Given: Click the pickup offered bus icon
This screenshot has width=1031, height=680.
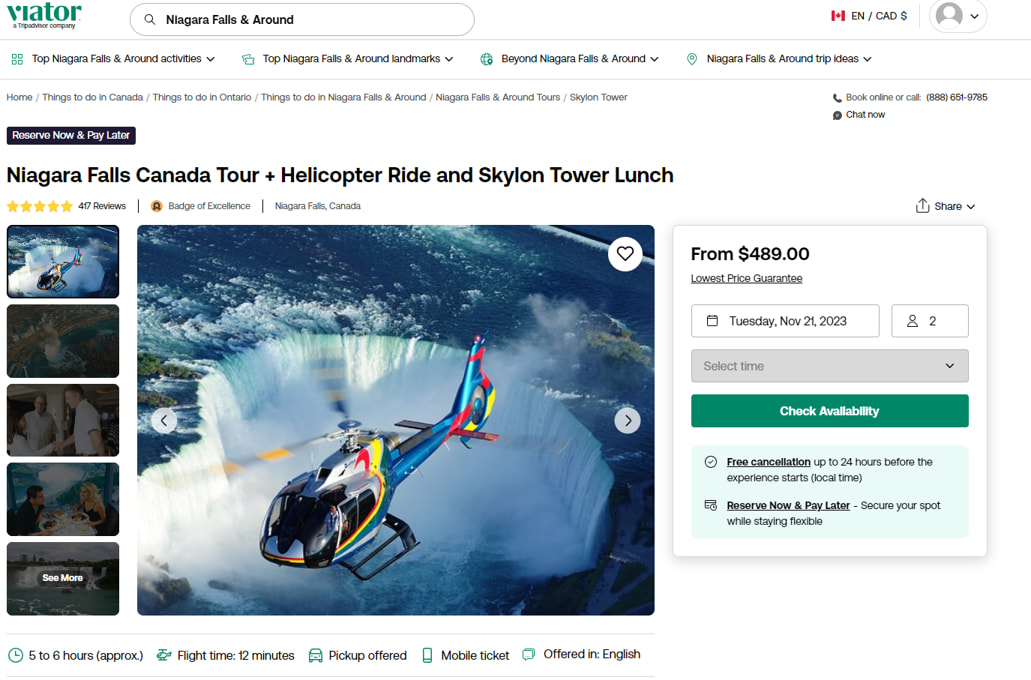Looking at the screenshot, I should click(x=314, y=655).
